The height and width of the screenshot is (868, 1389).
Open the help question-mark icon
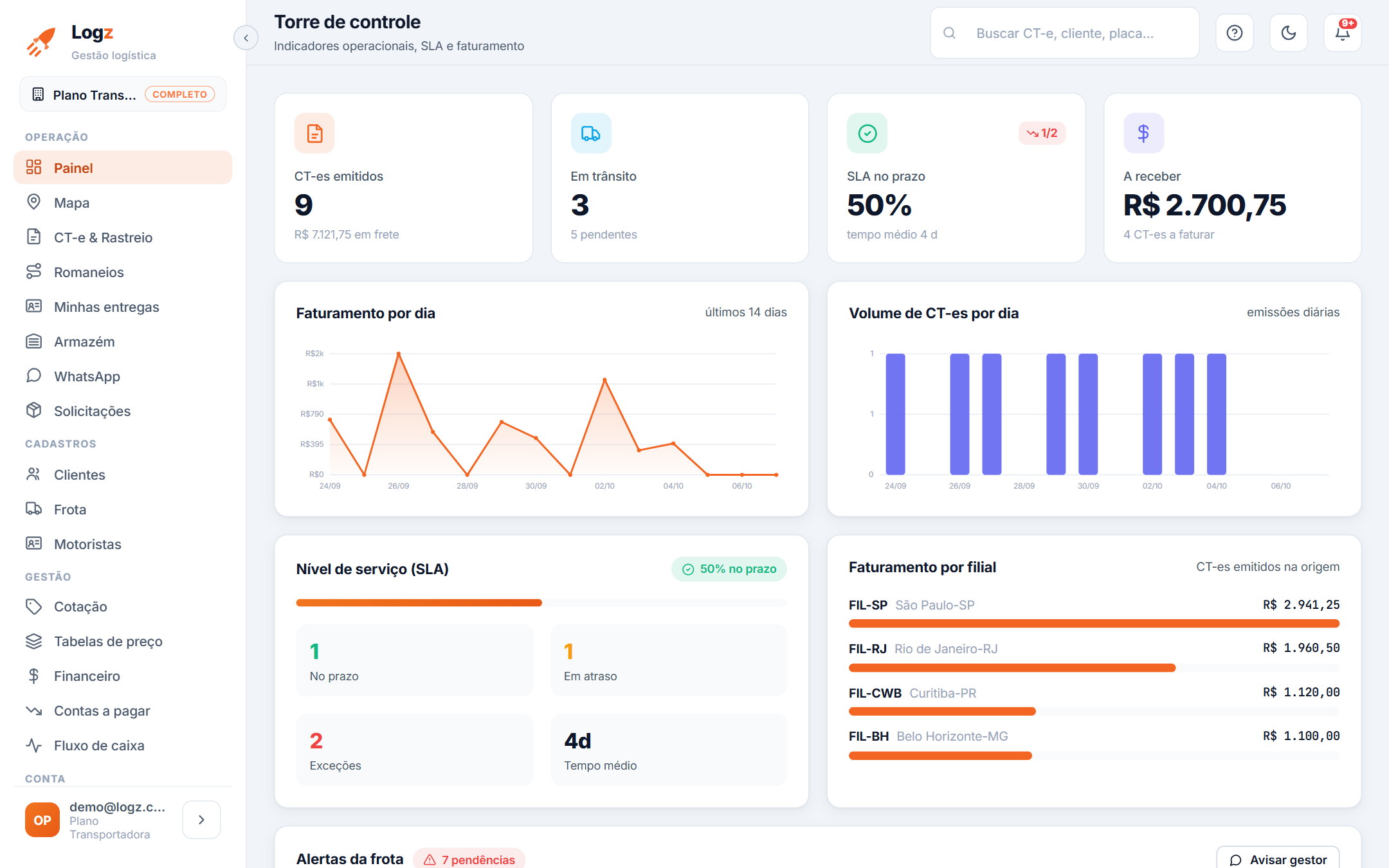[1234, 33]
